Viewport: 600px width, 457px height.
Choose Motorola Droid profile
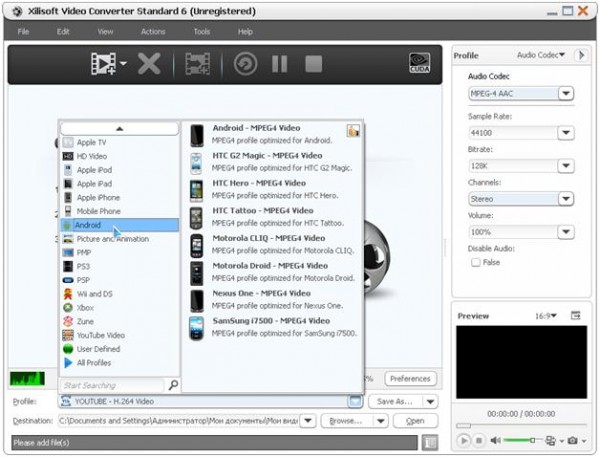click(x=274, y=272)
